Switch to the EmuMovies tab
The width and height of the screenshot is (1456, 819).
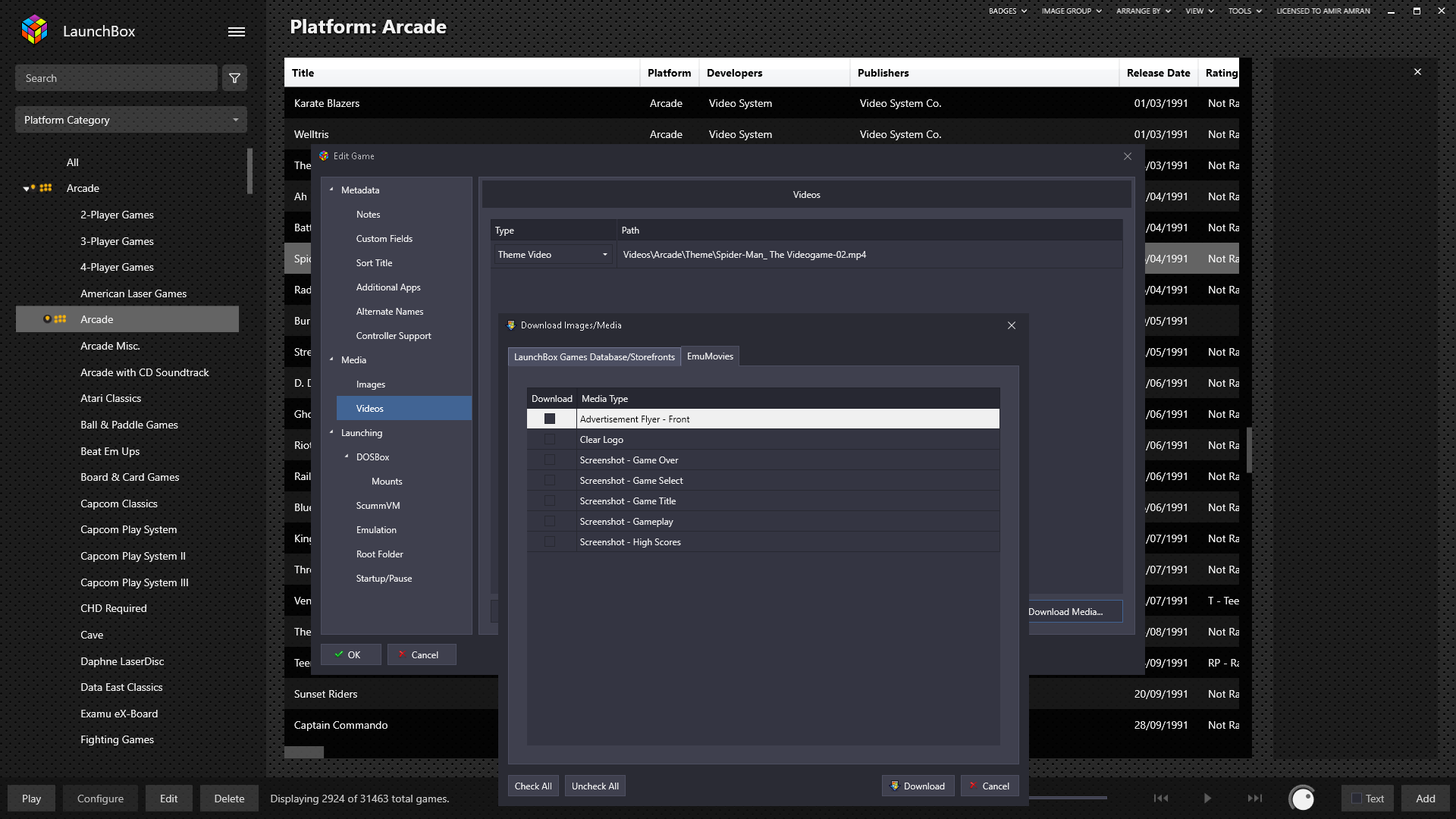[710, 356]
